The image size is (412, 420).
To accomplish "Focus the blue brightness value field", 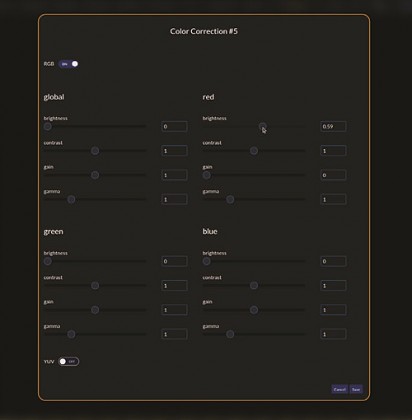I will [333, 261].
